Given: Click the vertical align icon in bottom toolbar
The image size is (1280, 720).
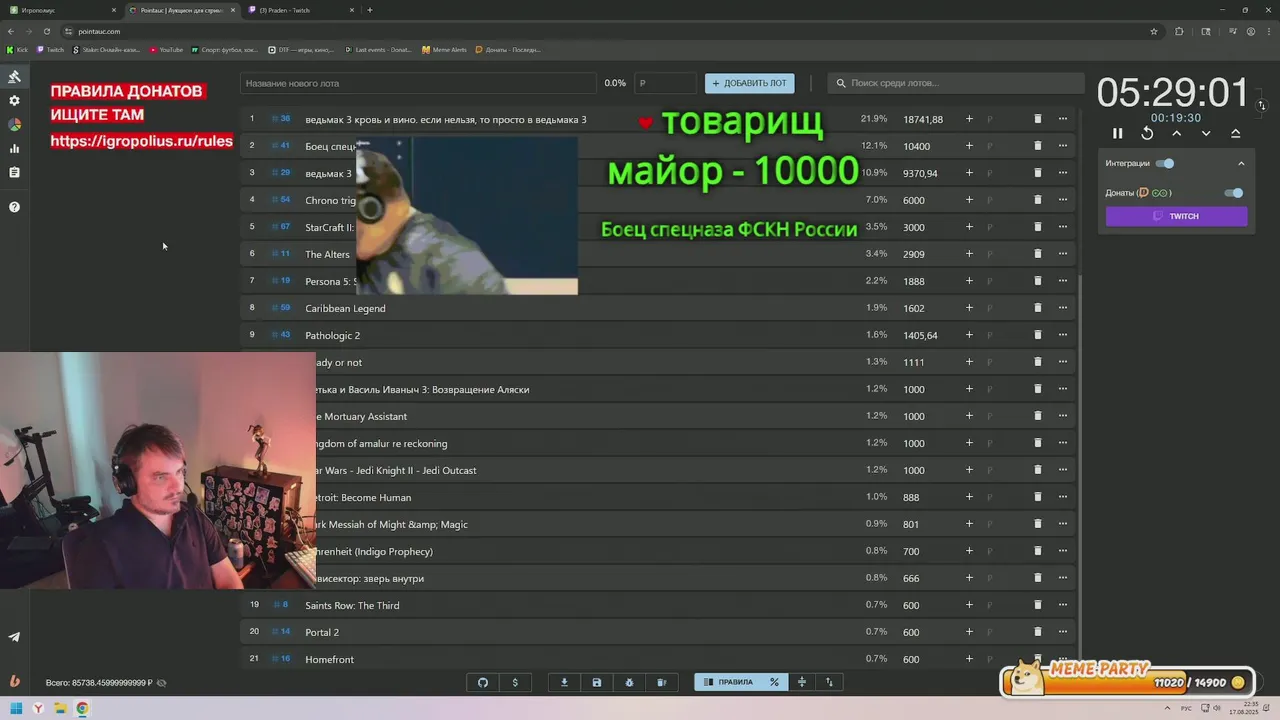Looking at the screenshot, I should click(x=801, y=682).
